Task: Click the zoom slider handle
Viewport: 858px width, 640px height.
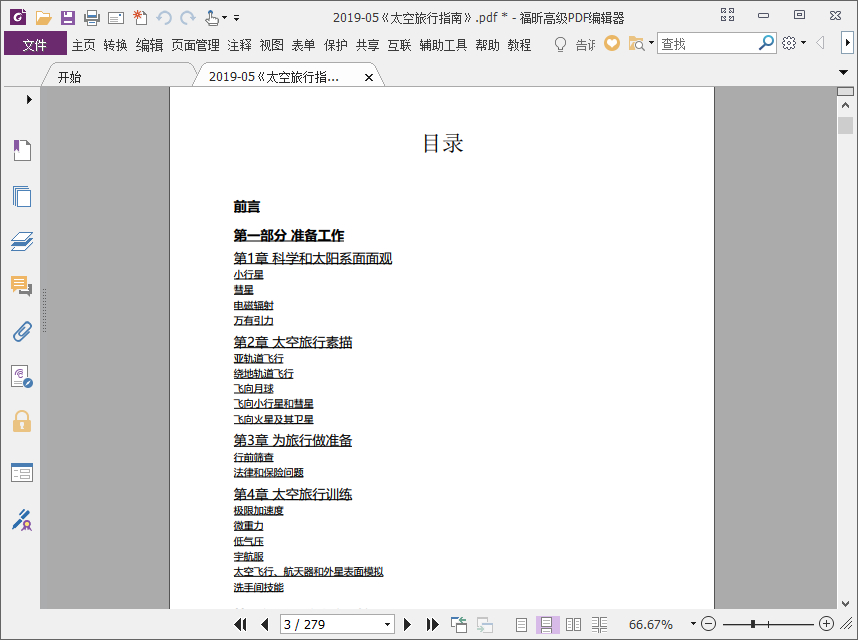Action: click(753, 624)
